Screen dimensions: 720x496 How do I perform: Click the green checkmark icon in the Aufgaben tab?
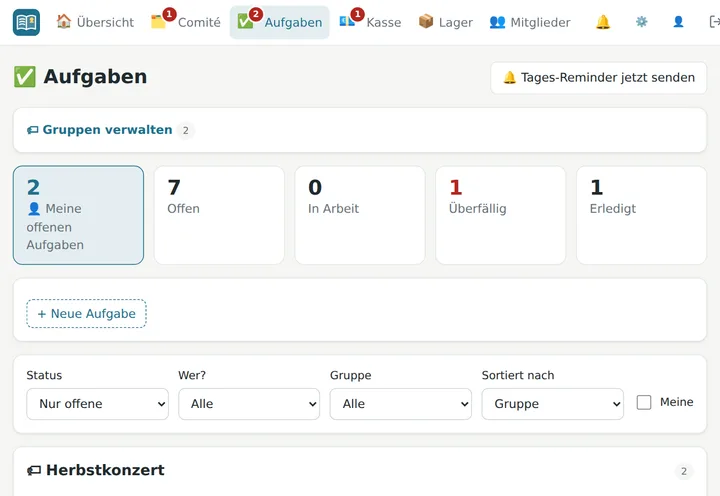(x=245, y=22)
